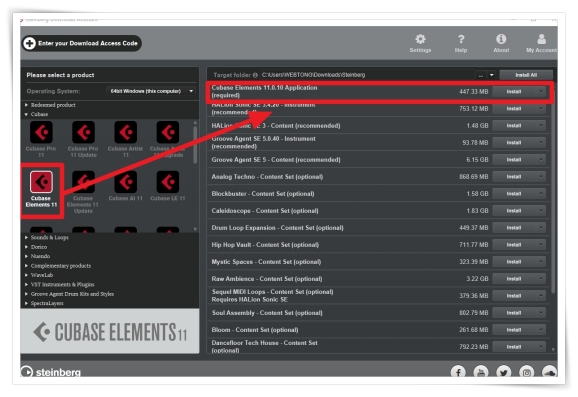
Task: Open Steinberg SoundCloud icon
Action: click(549, 372)
